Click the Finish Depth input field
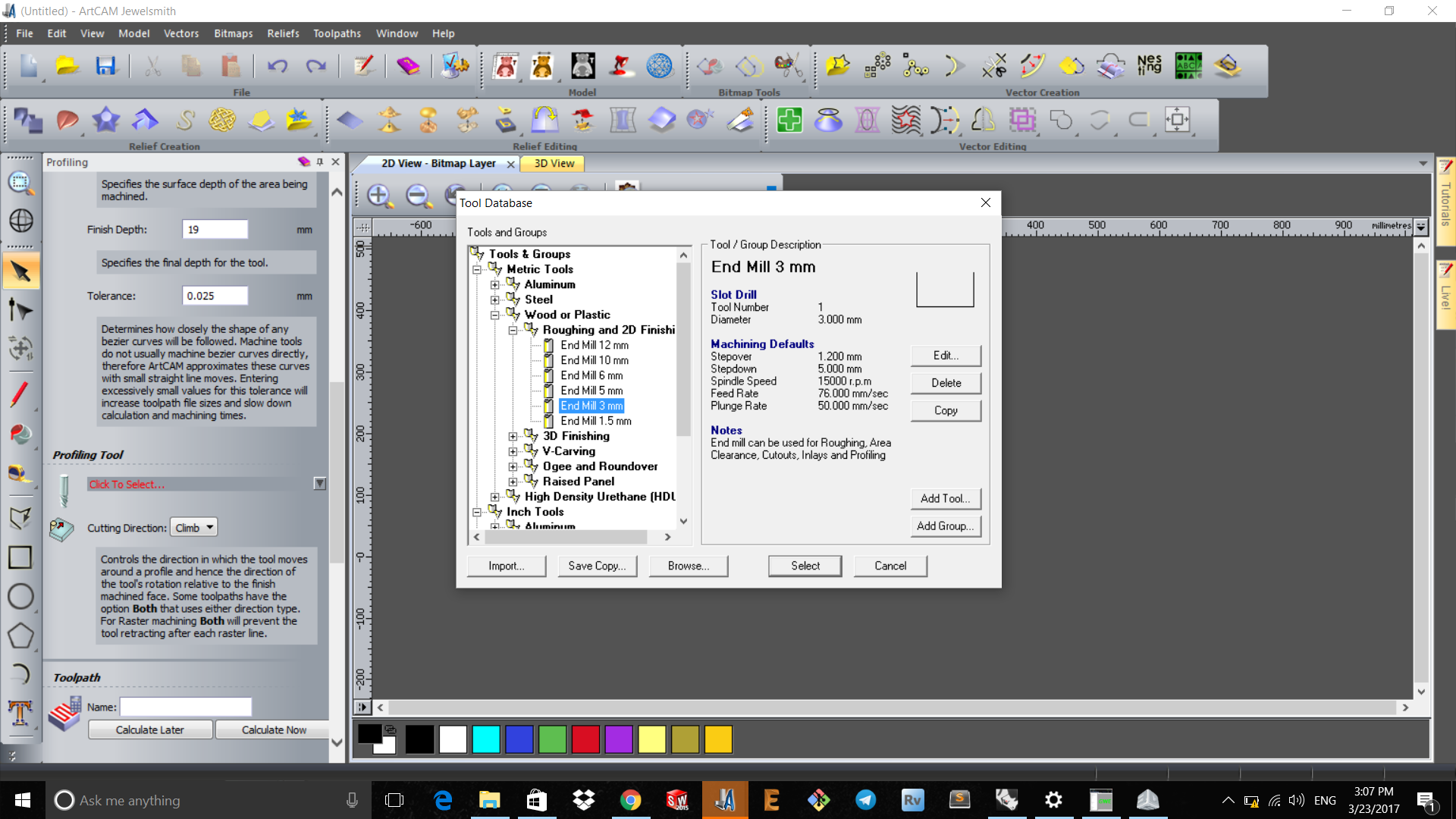The width and height of the screenshot is (1456, 819). coord(215,230)
